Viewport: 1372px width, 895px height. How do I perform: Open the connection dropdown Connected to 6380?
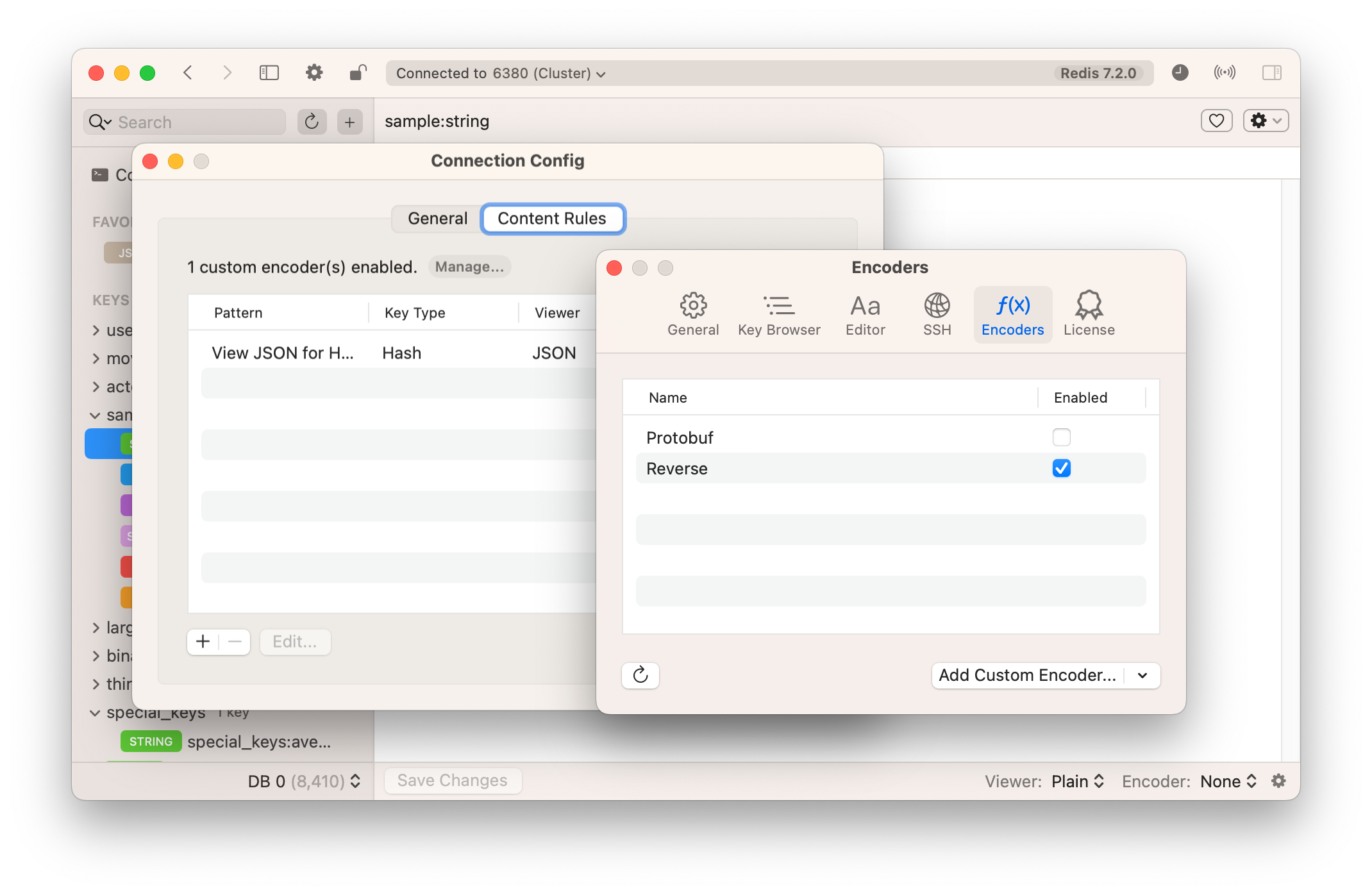coord(500,73)
